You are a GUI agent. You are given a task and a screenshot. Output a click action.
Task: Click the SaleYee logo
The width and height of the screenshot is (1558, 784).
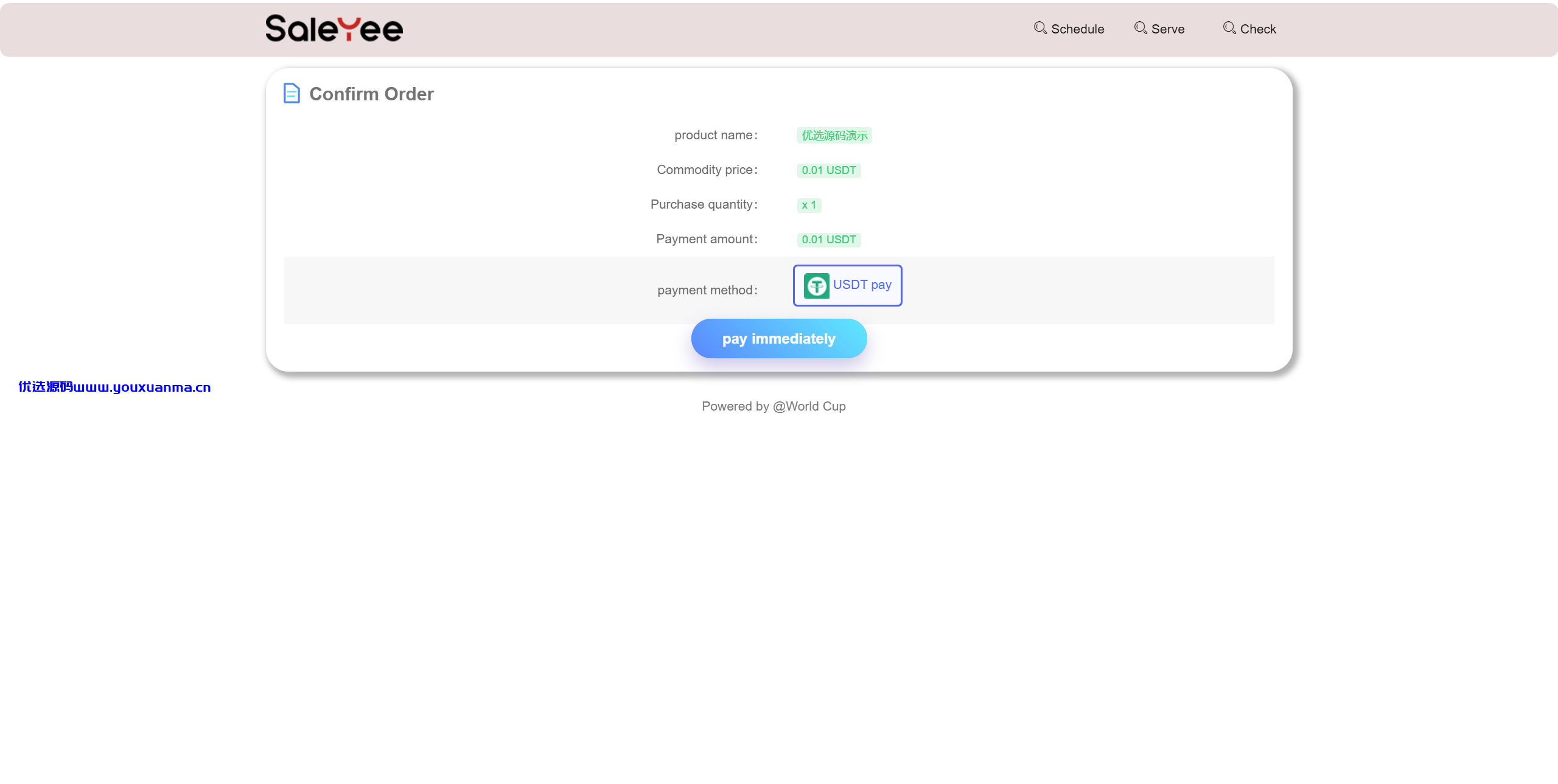(334, 29)
